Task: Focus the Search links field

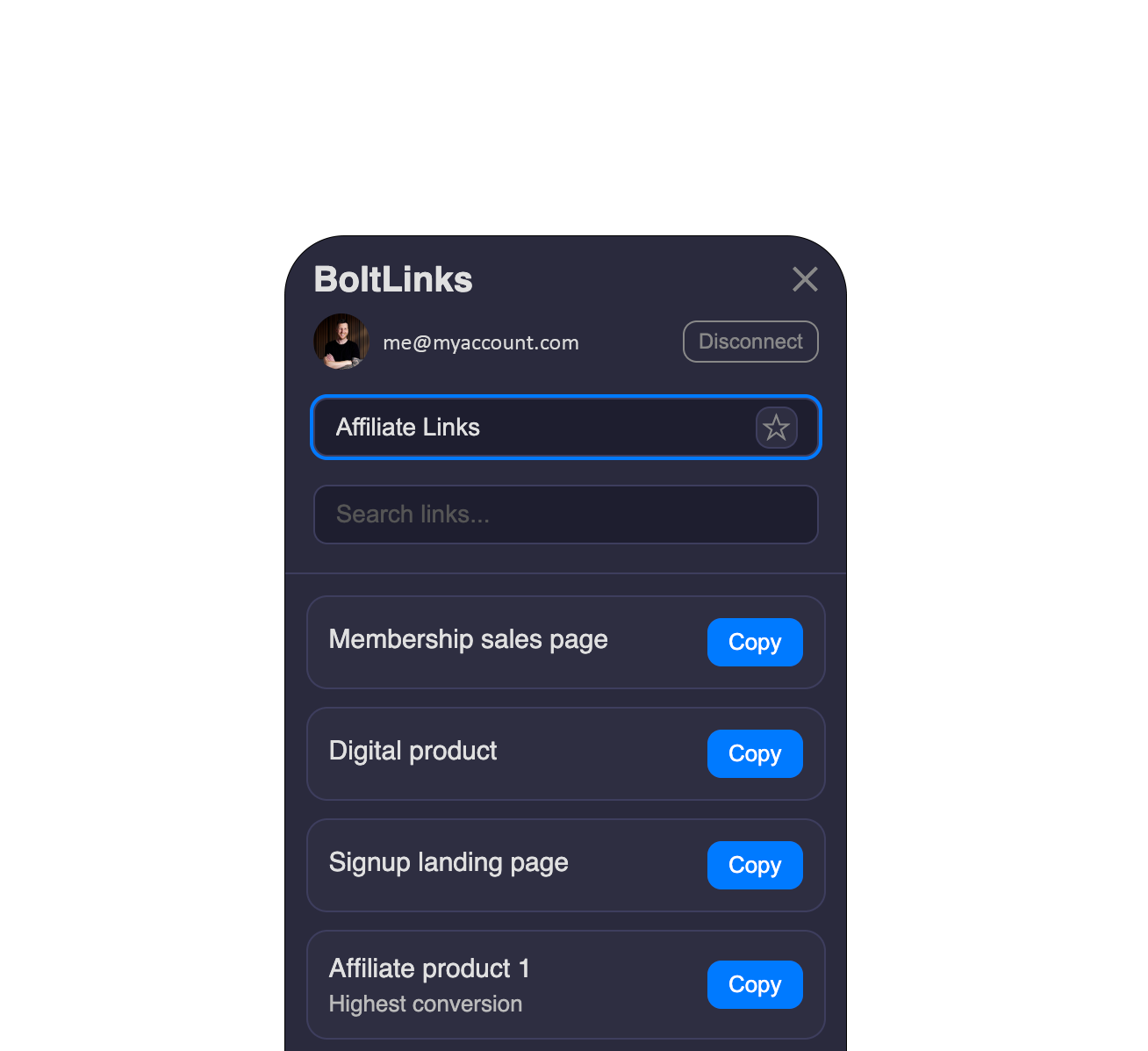Action: pos(566,515)
